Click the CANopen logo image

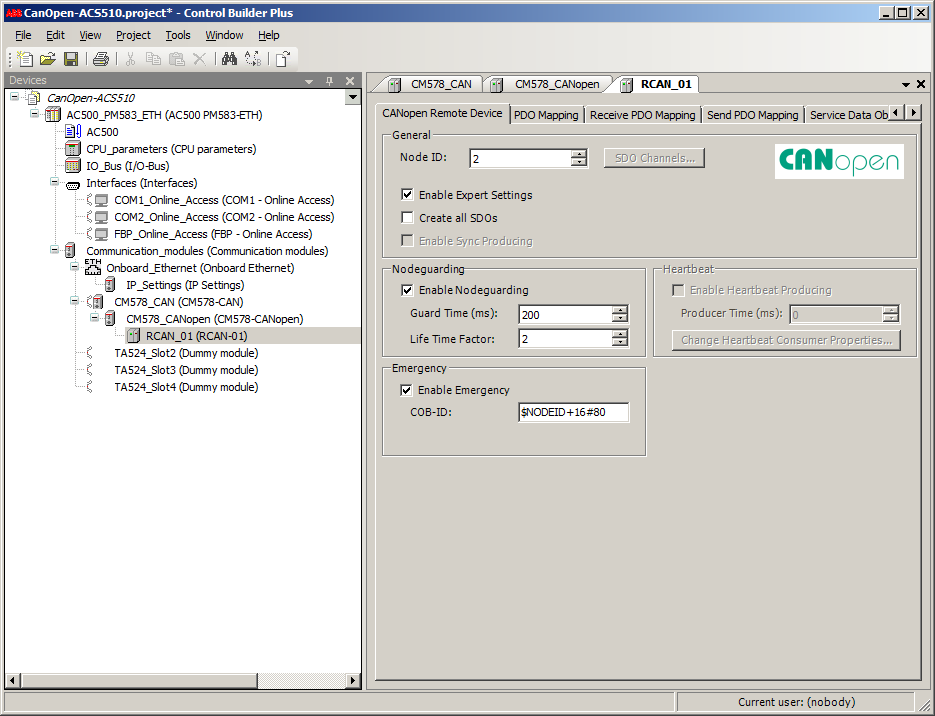839,161
